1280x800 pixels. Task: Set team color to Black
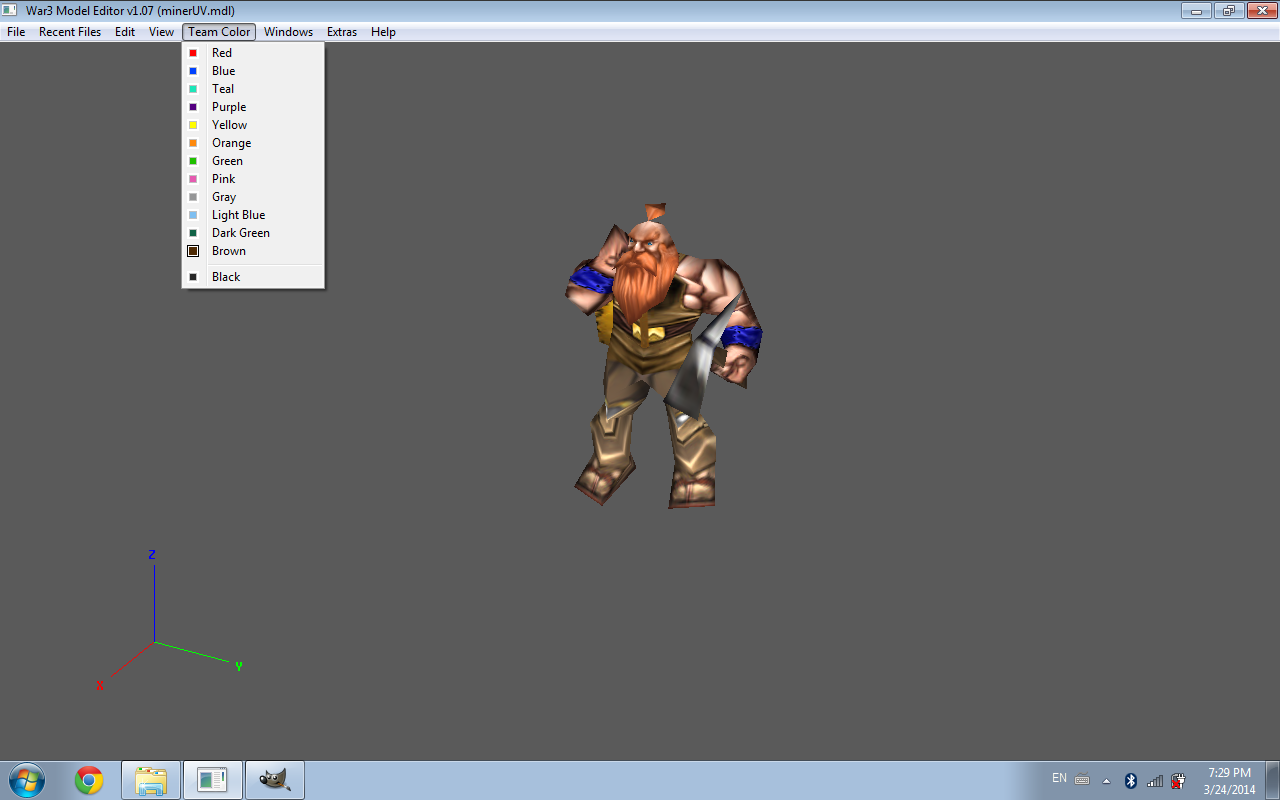[253, 277]
